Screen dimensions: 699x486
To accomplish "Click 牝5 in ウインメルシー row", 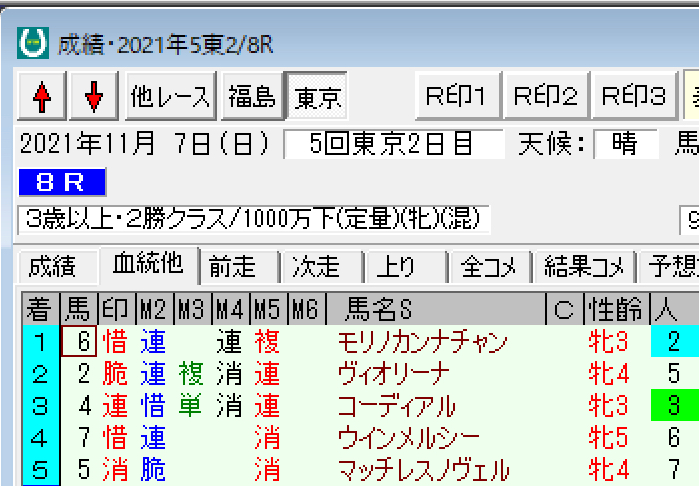I will [609, 438].
